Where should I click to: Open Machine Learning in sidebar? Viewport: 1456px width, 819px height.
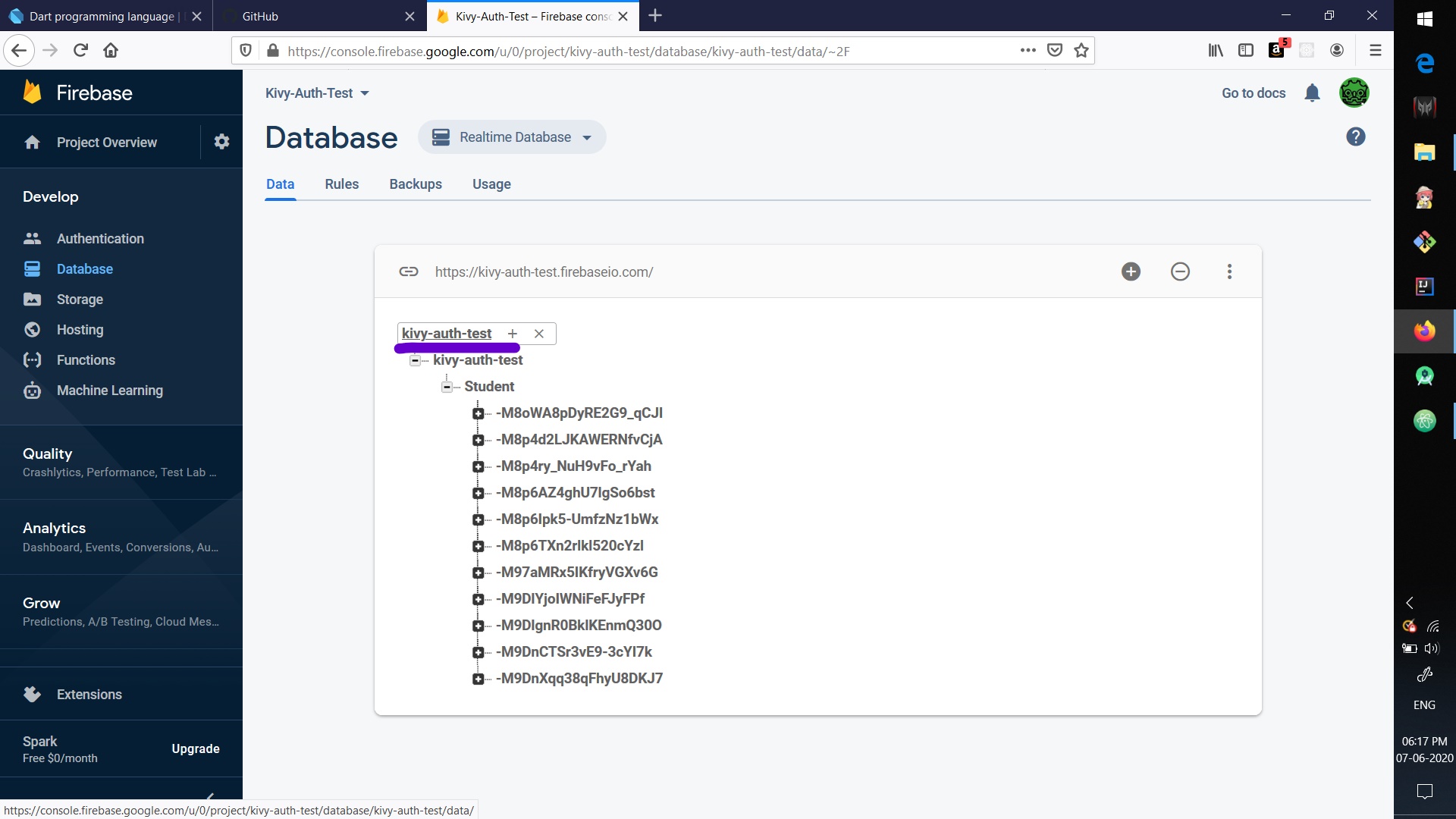(x=109, y=391)
